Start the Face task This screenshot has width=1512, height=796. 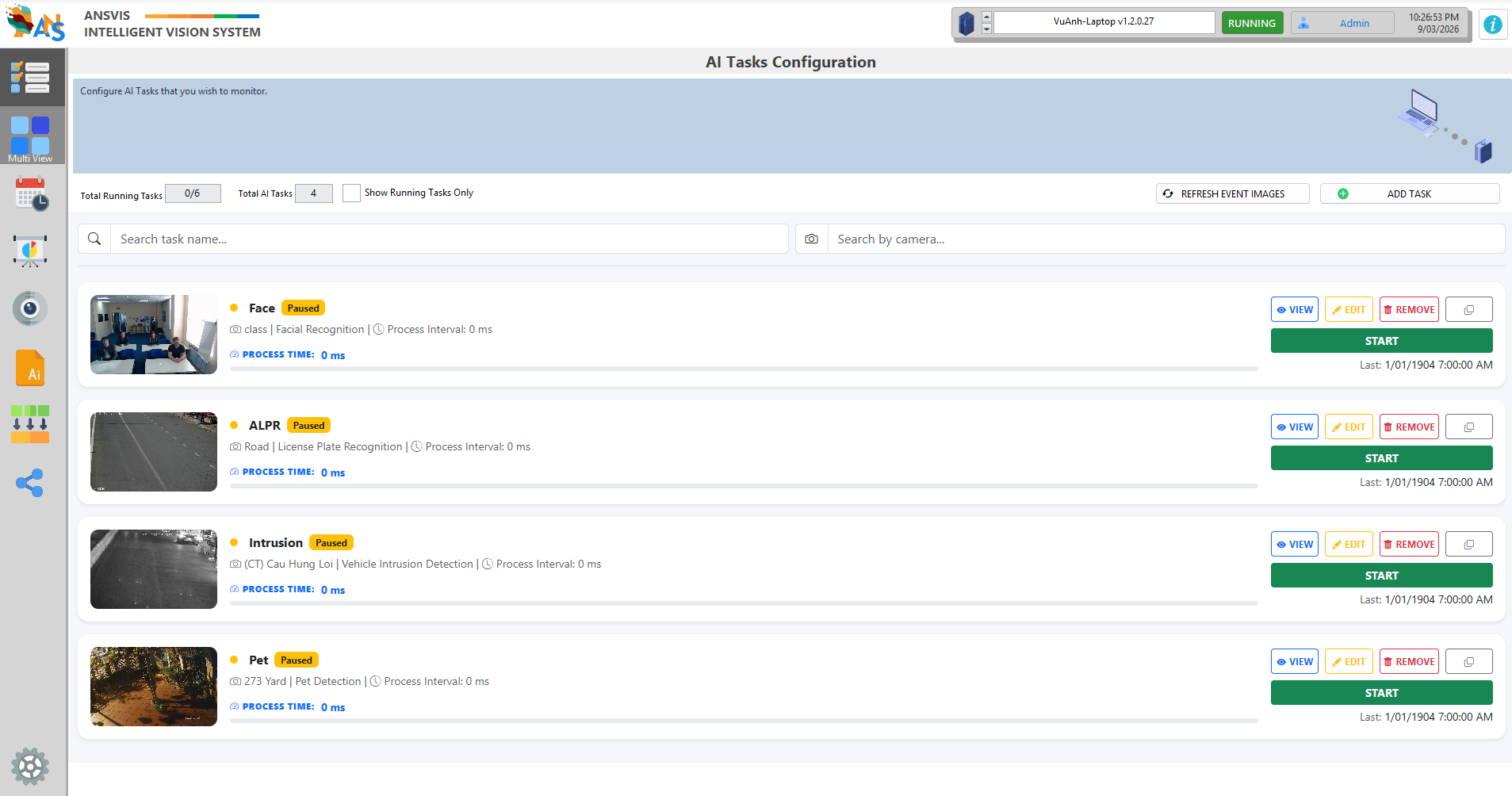coord(1381,341)
